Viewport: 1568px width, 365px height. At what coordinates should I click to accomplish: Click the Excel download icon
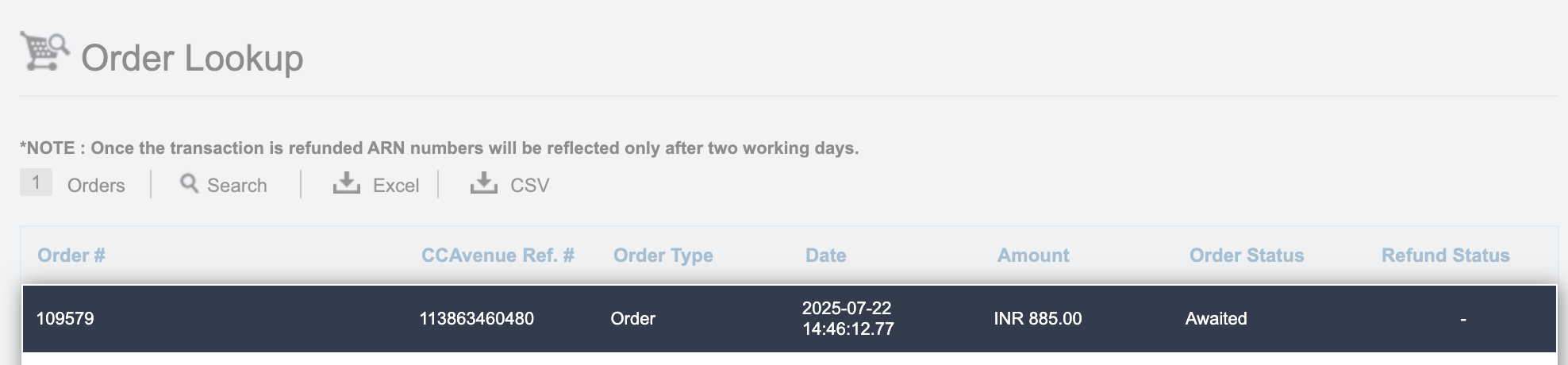tap(346, 183)
